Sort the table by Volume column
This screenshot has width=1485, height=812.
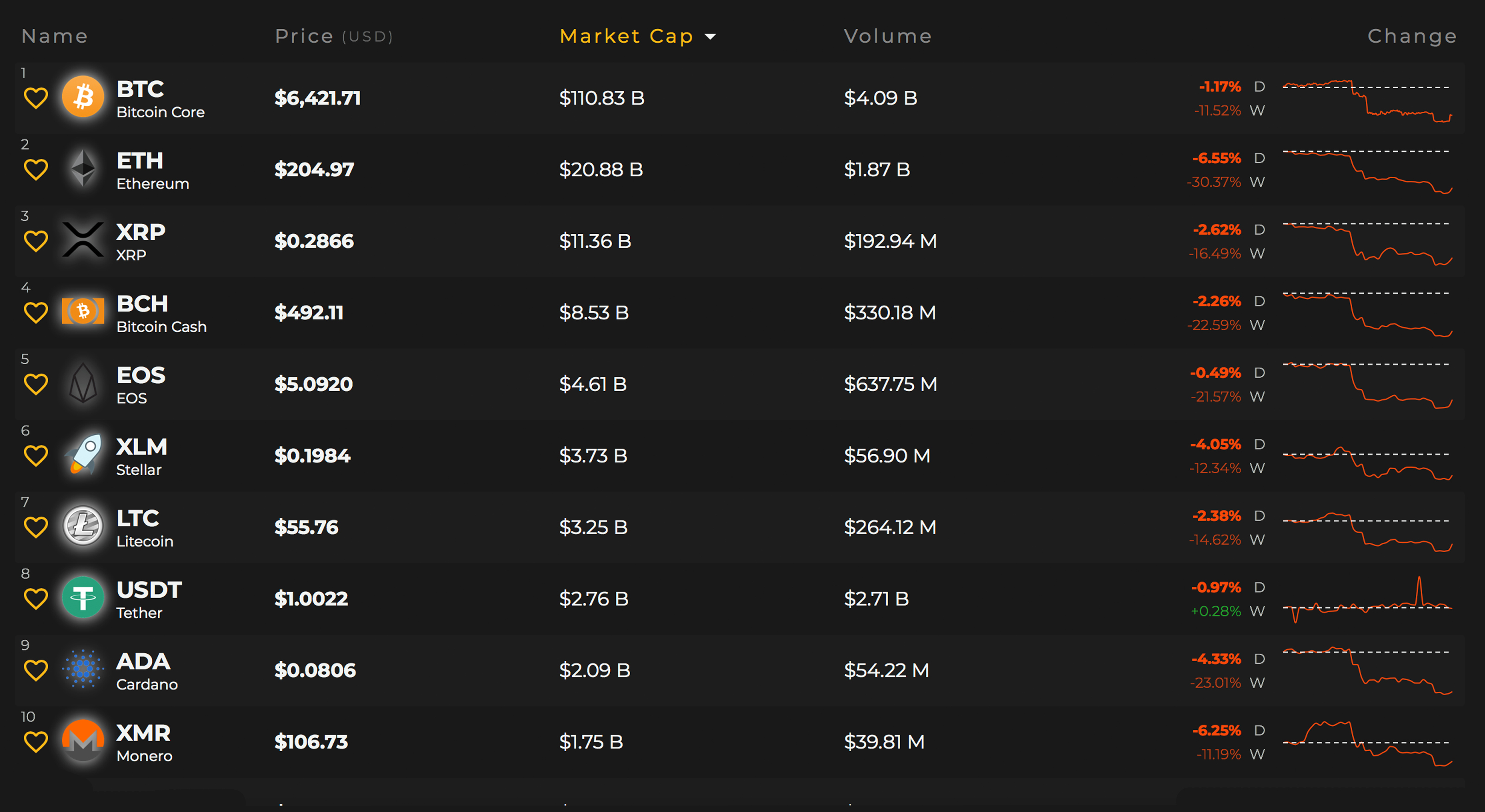point(888,36)
